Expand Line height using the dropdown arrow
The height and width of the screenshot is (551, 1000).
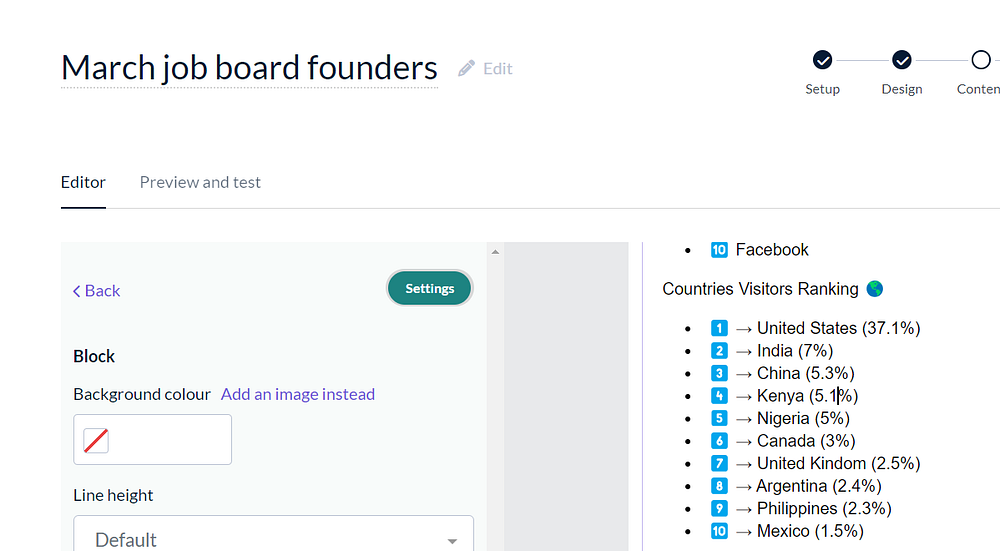pyautogui.click(x=452, y=540)
